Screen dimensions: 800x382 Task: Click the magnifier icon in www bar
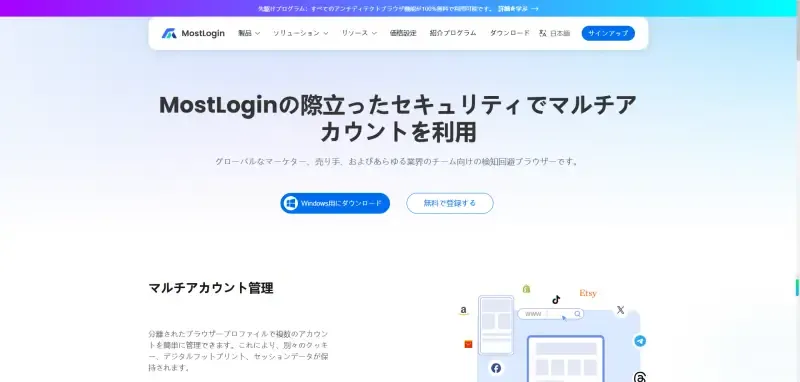click(x=578, y=314)
